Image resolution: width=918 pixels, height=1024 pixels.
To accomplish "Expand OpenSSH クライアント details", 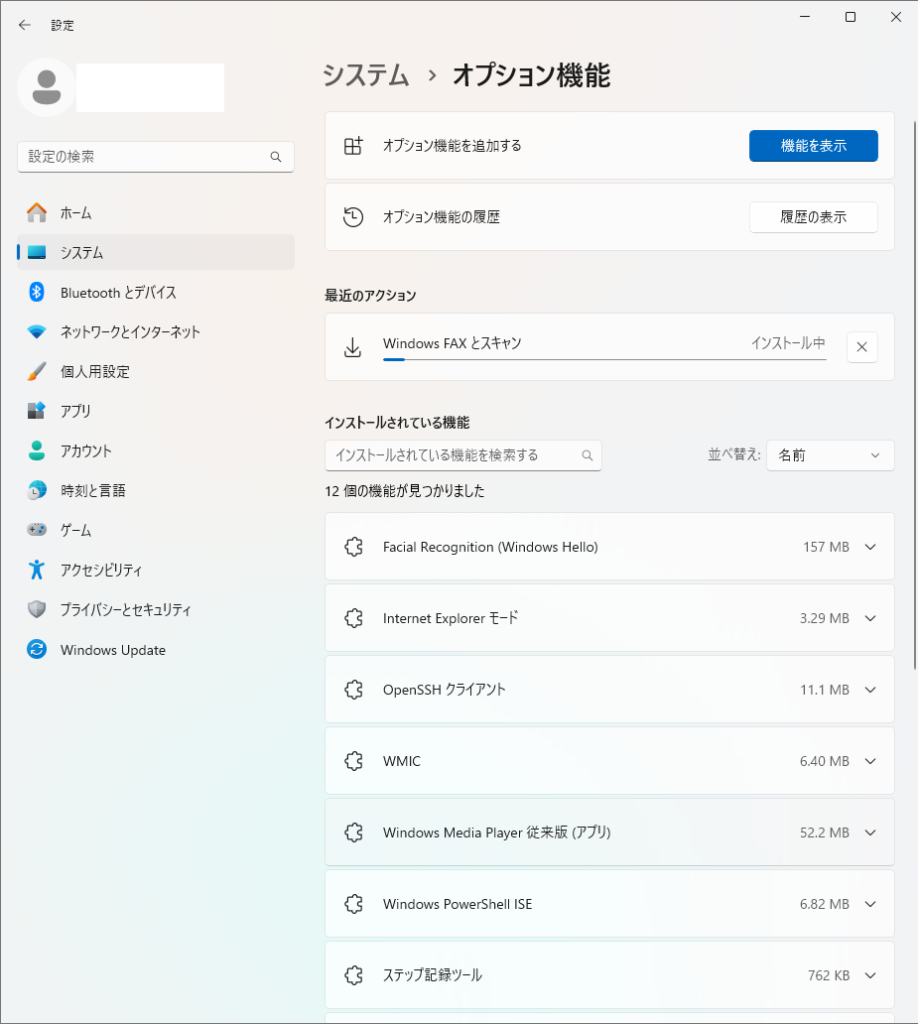I will [x=870, y=690].
